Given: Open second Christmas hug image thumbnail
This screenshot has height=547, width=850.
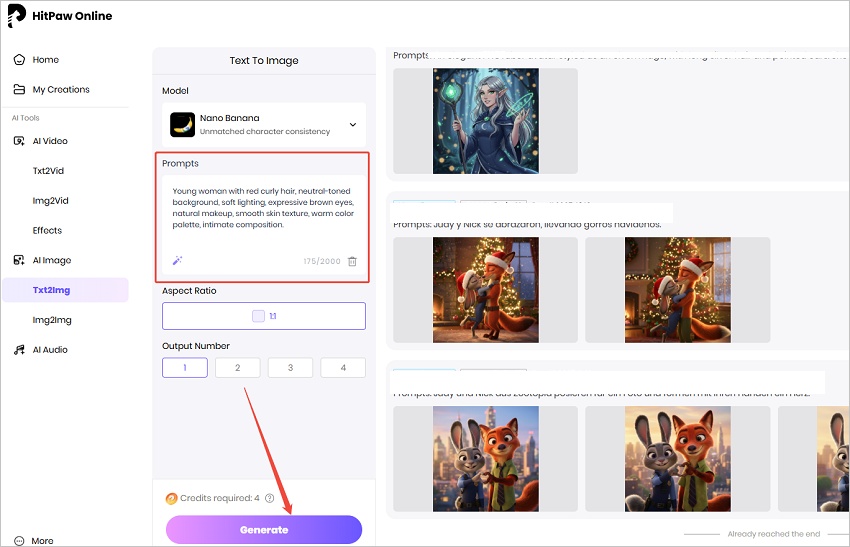Looking at the screenshot, I should click(678, 290).
